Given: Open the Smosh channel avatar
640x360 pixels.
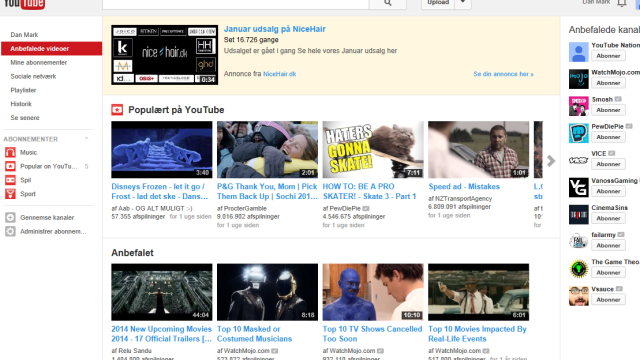Looking at the screenshot, I should (x=579, y=106).
